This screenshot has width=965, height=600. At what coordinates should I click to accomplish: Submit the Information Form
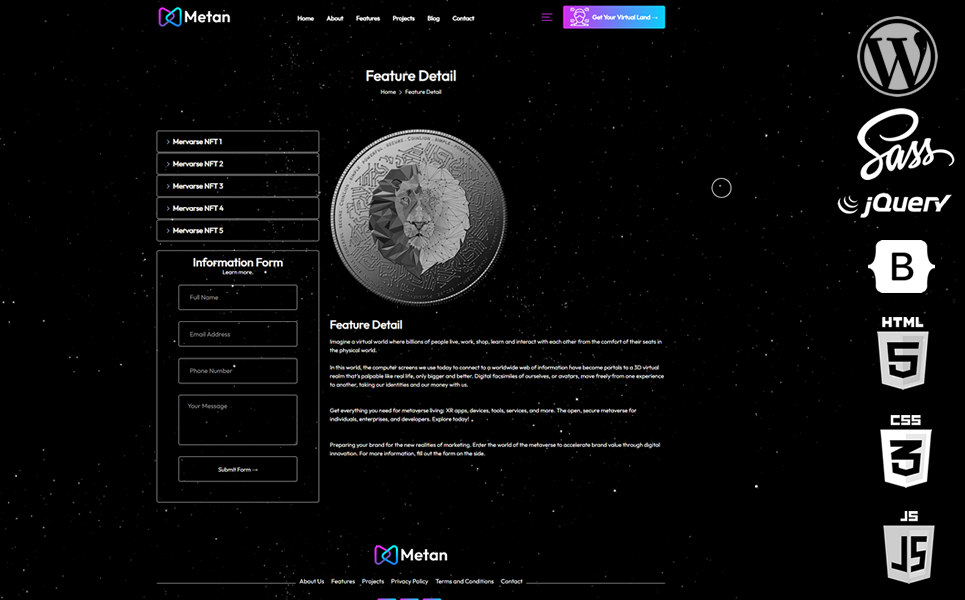(x=238, y=469)
